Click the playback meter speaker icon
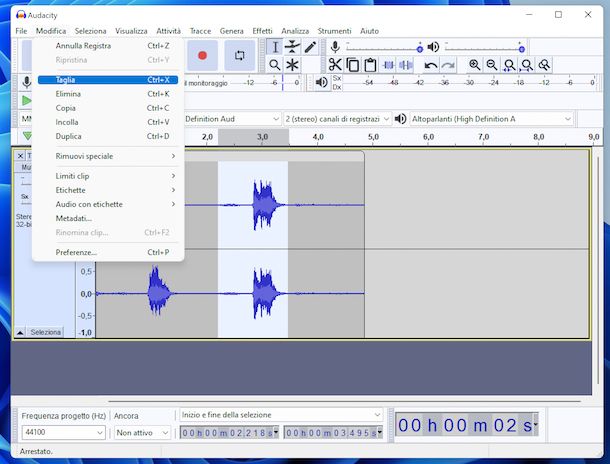 [x=321, y=82]
